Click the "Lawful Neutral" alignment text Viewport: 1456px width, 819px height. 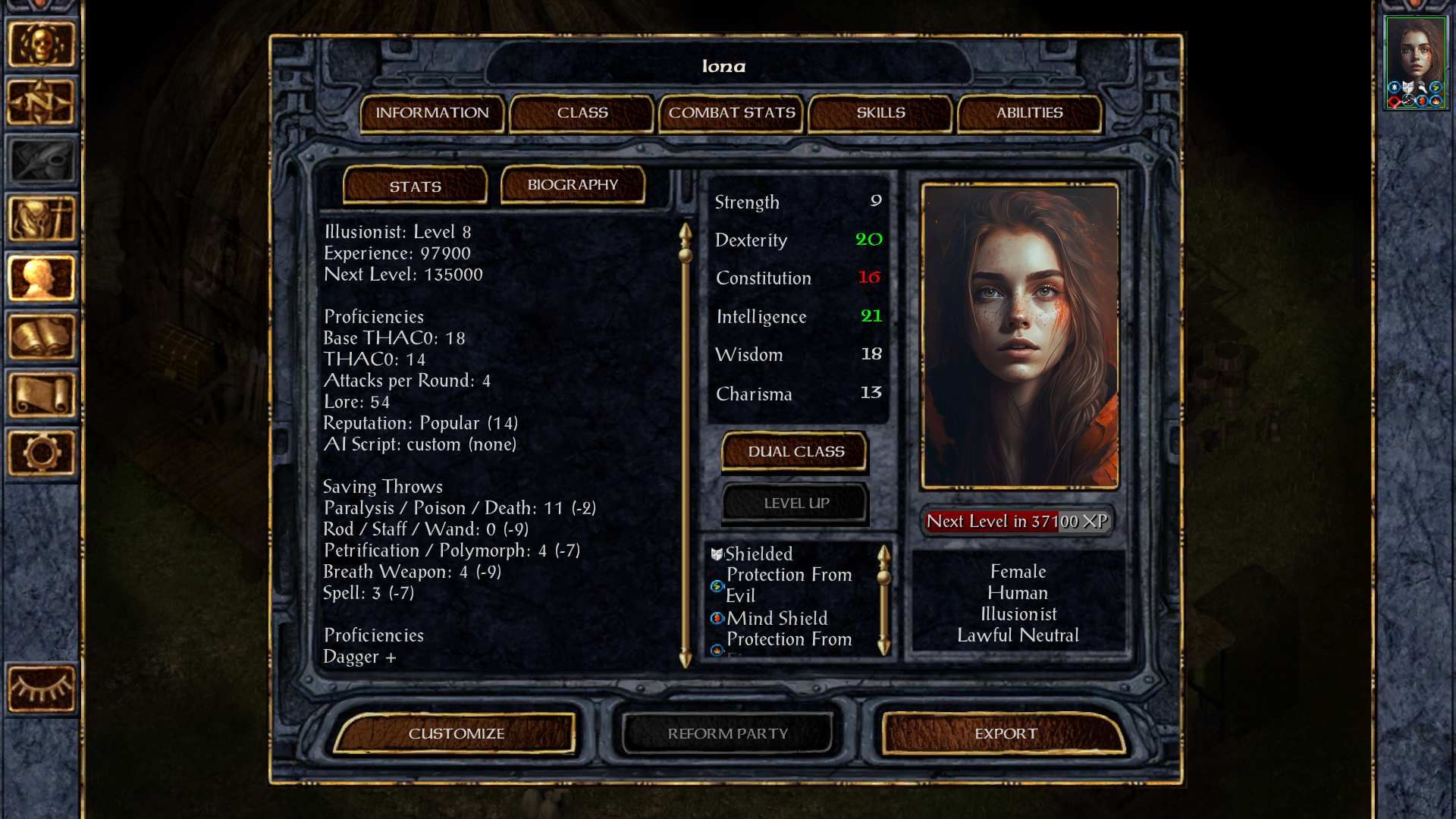point(1018,635)
